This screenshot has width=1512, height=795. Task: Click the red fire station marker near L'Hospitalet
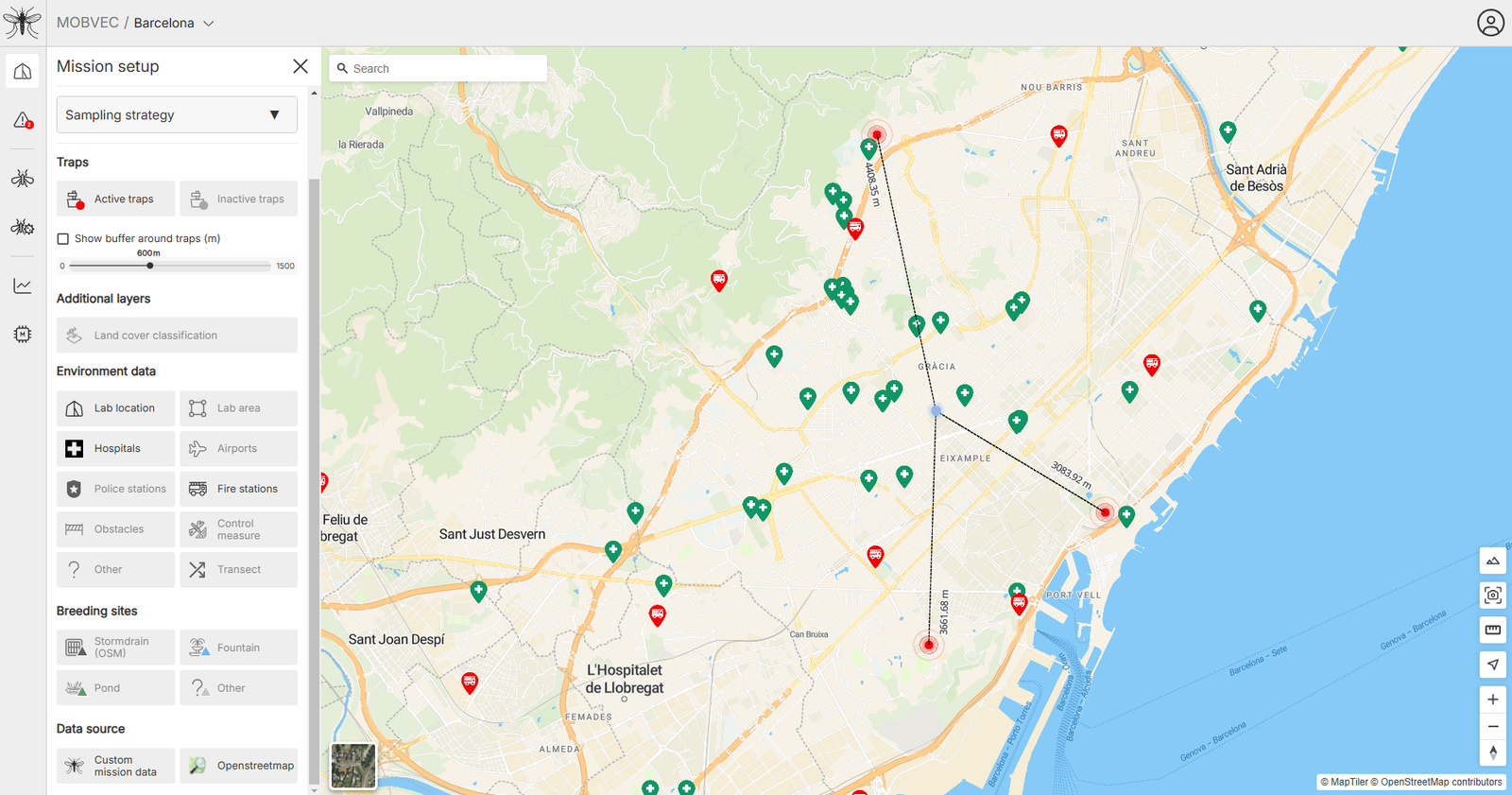658,615
